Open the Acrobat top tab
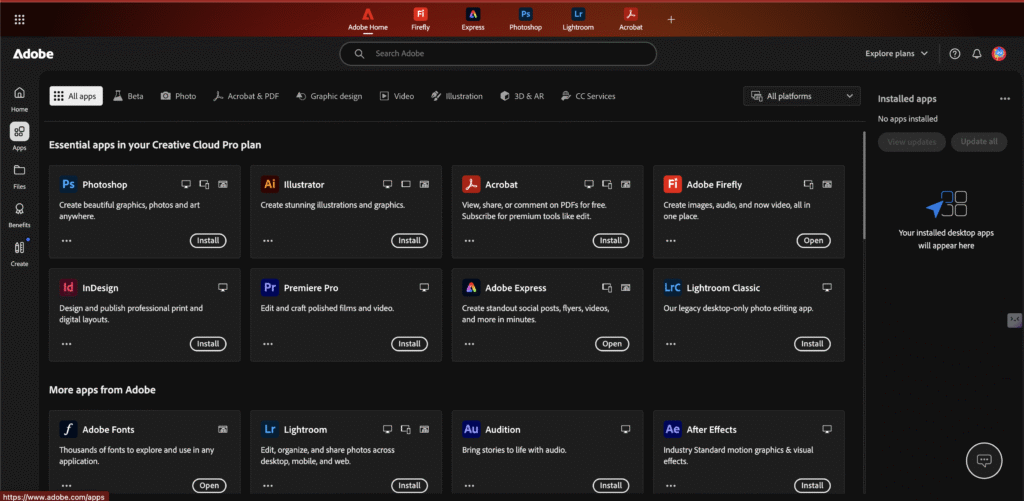Screen dimensions: 1024x501 [x=631, y=20]
